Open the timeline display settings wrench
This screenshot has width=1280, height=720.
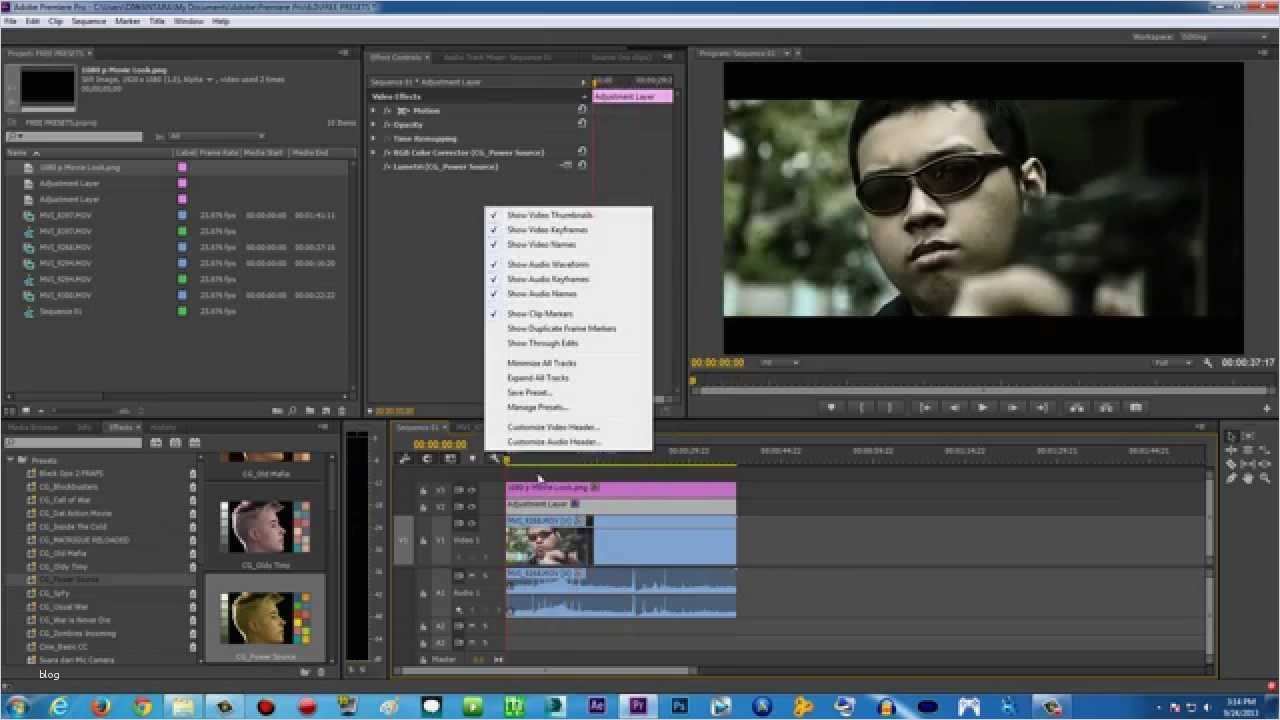[494, 459]
